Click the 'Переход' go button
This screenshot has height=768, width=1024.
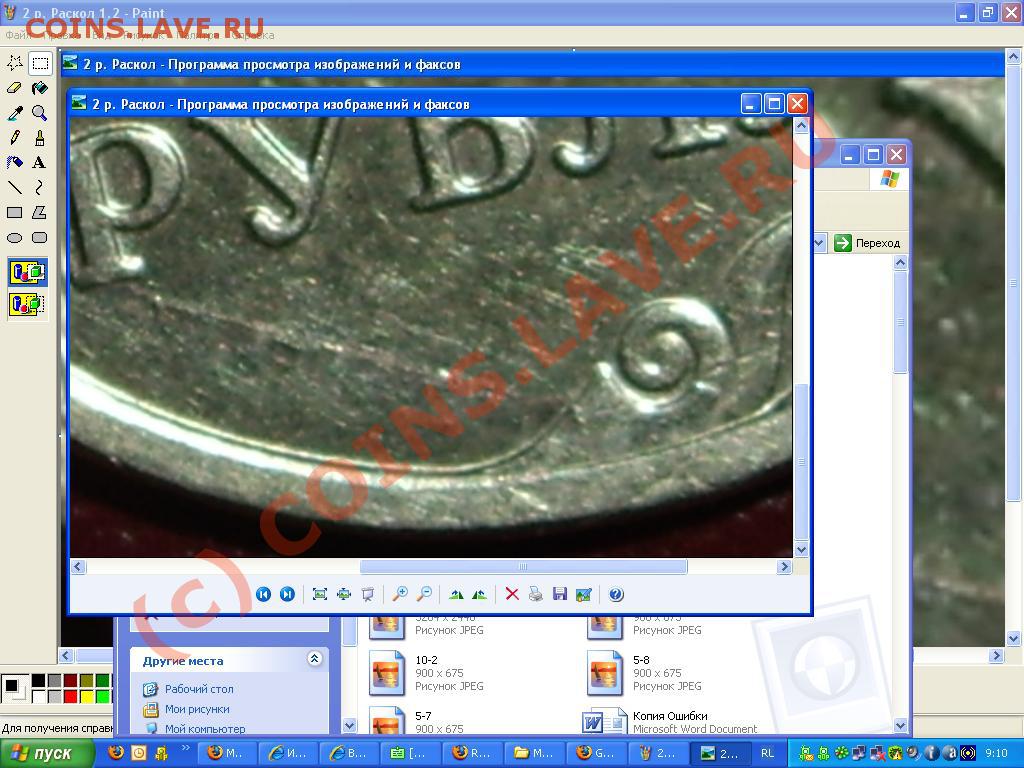[x=867, y=243]
